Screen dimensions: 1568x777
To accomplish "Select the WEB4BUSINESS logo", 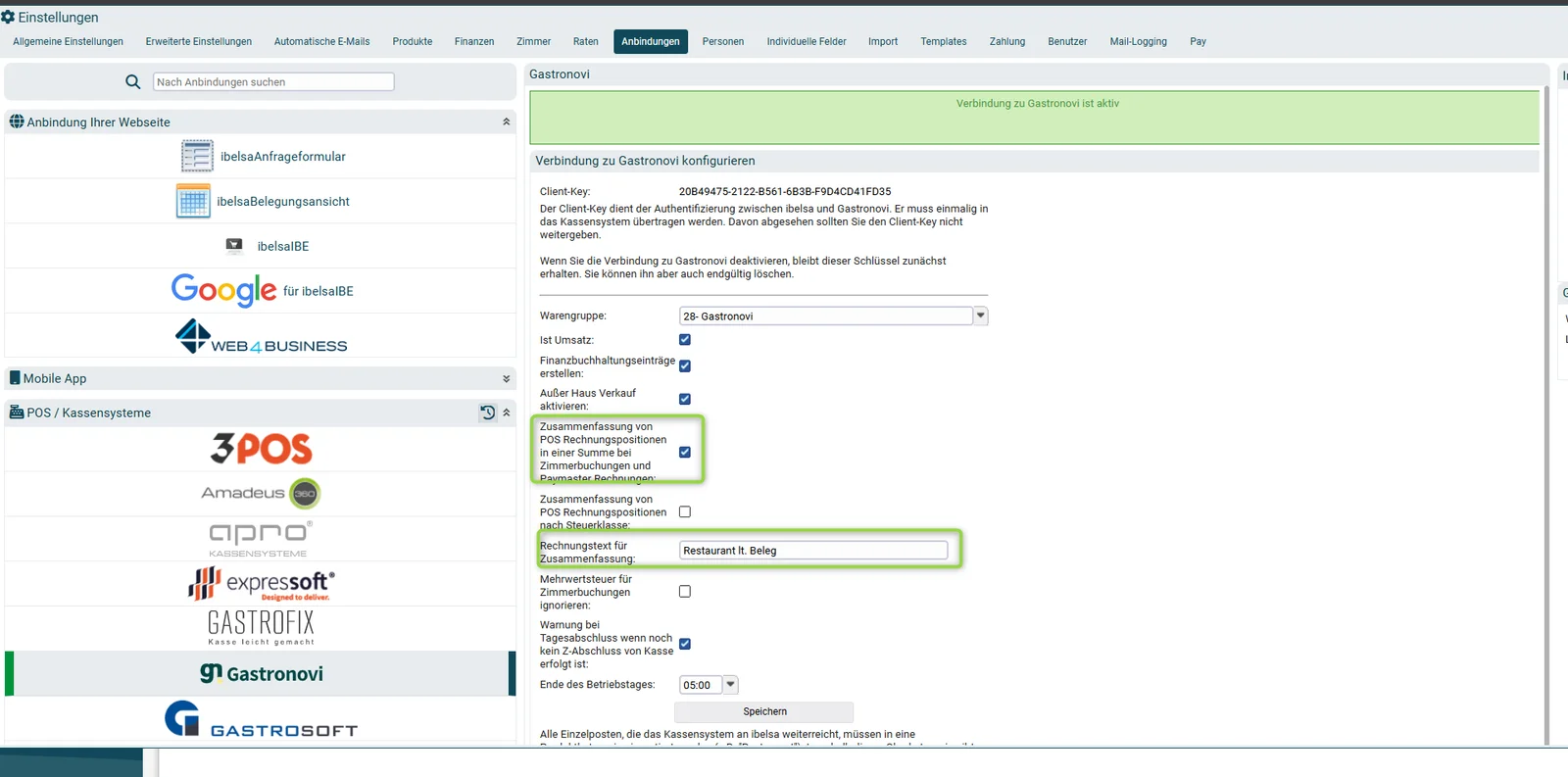I will (261, 336).
